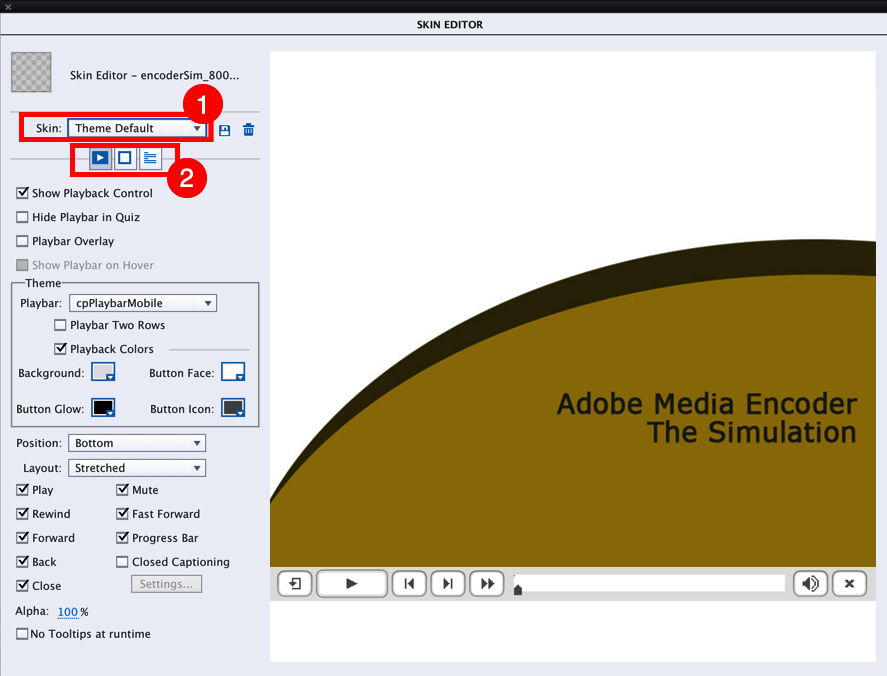Click the play button in preview playbar
The width and height of the screenshot is (887, 676).
(x=352, y=584)
